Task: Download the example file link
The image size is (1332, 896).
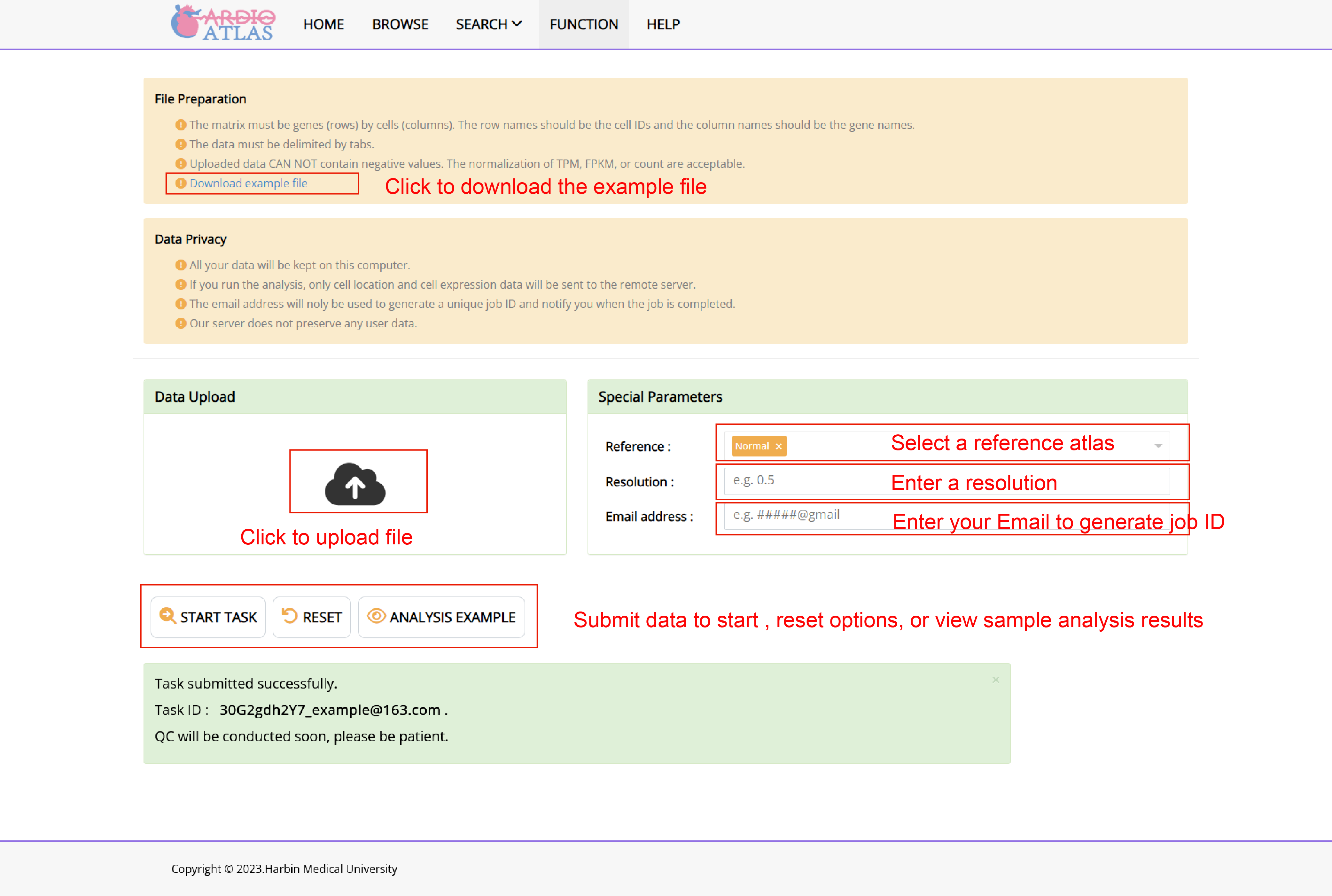Action: point(249,183)
